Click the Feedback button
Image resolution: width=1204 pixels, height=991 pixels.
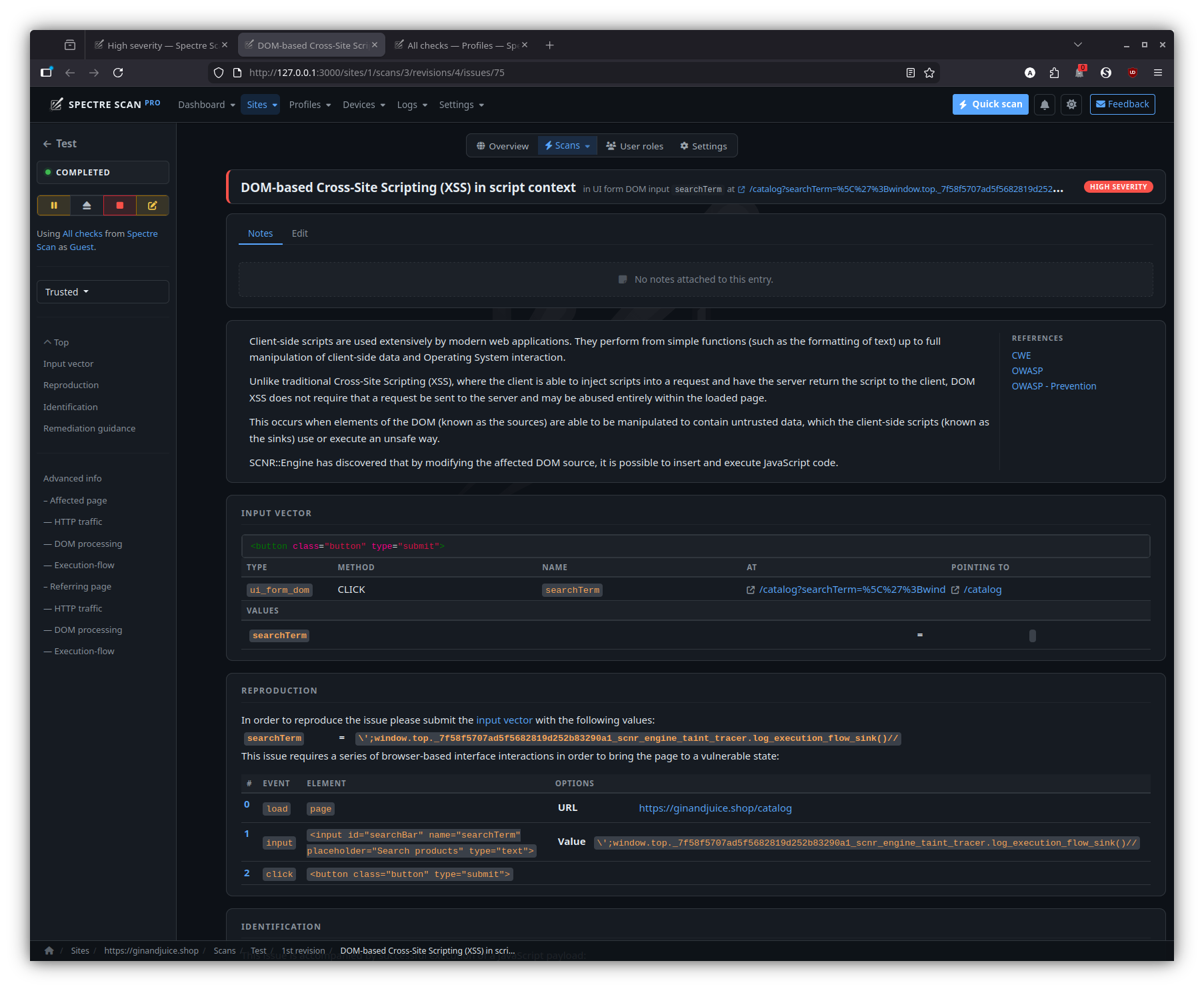pyautogui.click(x=1123, y=105)
